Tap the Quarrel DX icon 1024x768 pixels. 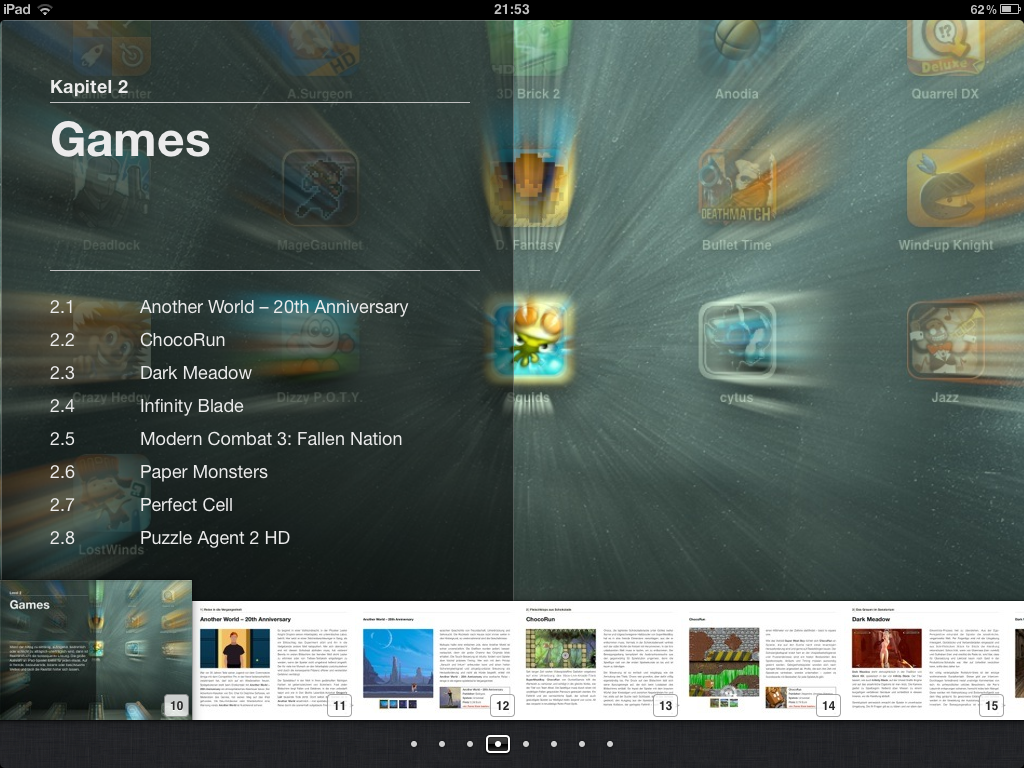(945, 45)
